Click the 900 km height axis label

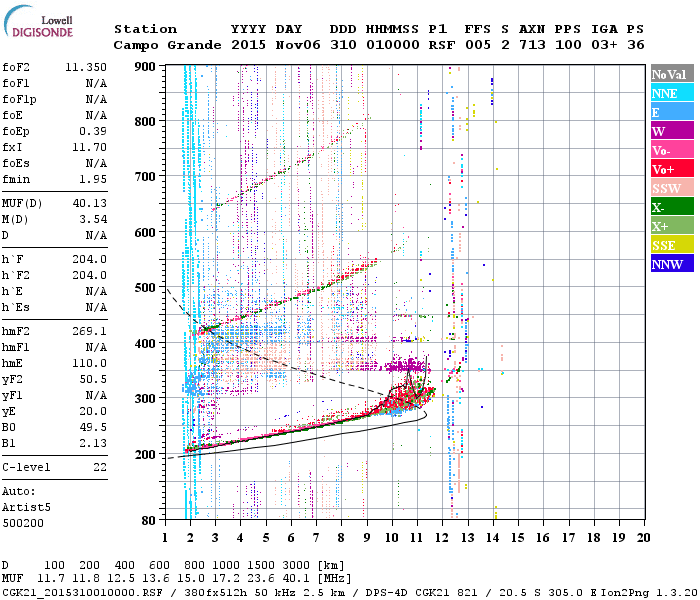[145, 67]
